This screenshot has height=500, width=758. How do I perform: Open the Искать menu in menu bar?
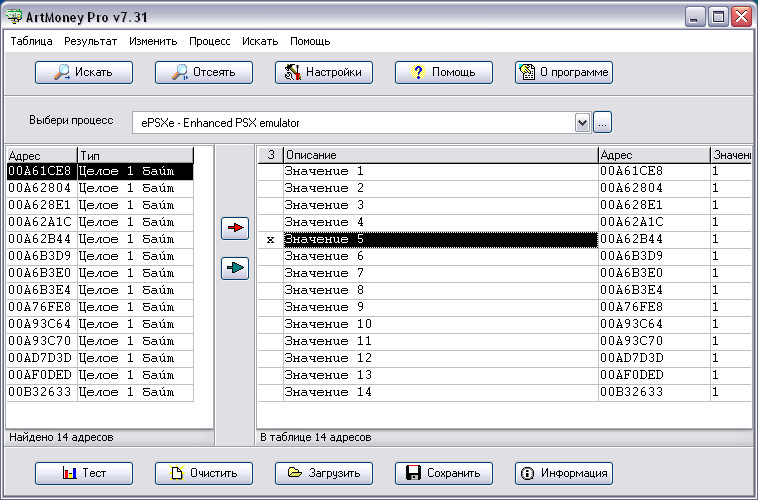click(260, 42)
